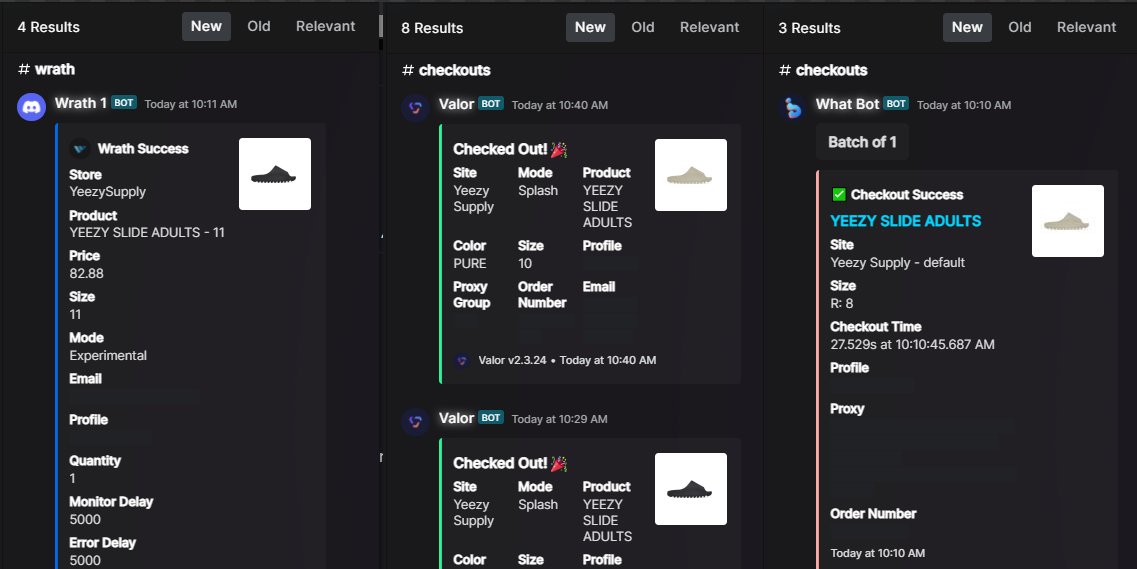Select Old sort in 4 Results panel
The height and width of the screenshot is (569, 1137).
click(x=259, y=26)
